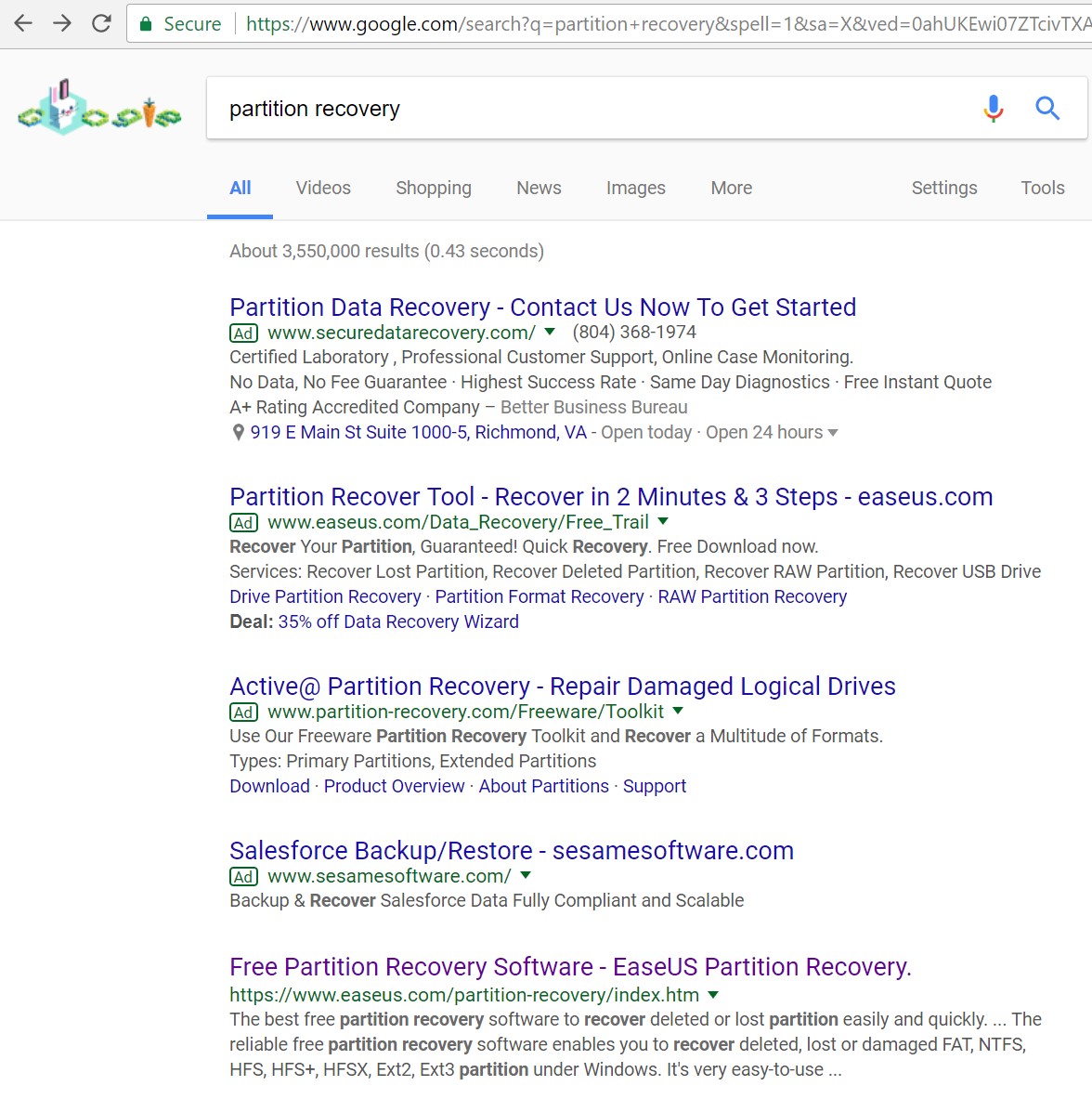Viewport: 1092px width, 1112px height.
Task: Expand the Open 24 hours dropdown
Action: click(x=833, y=433)
